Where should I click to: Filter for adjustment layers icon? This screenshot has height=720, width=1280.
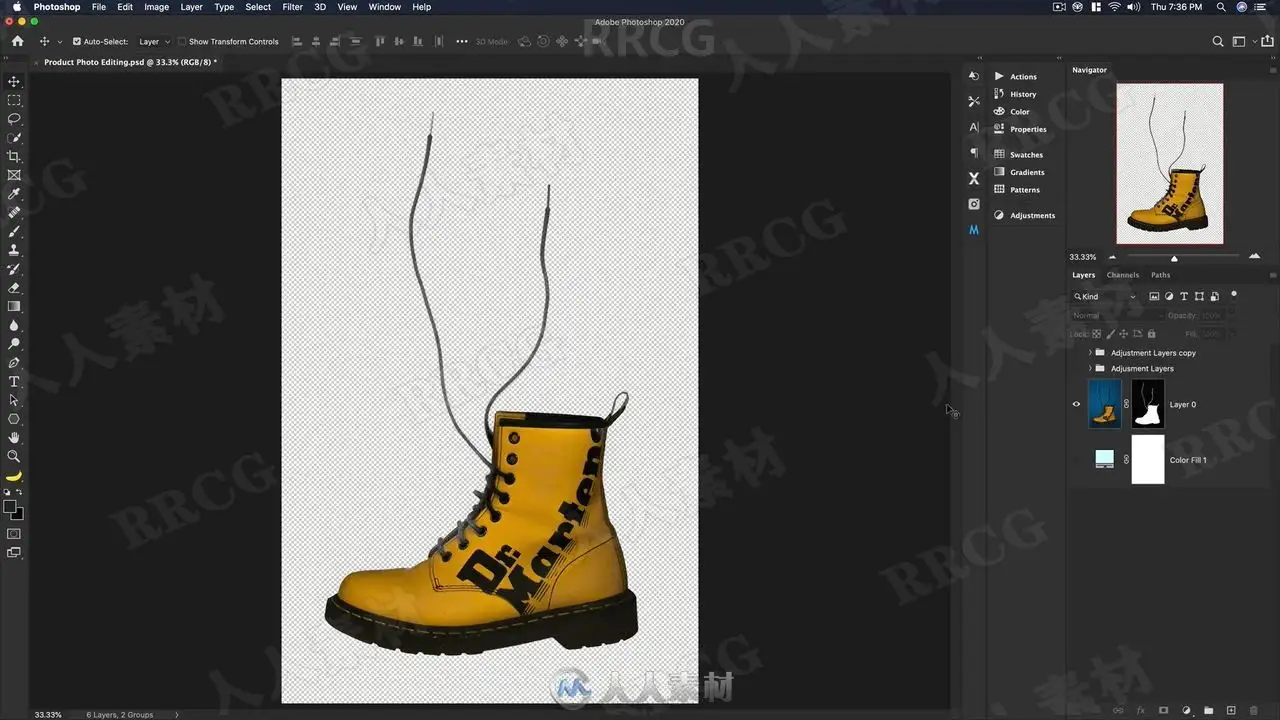[x=1169, y=296]
